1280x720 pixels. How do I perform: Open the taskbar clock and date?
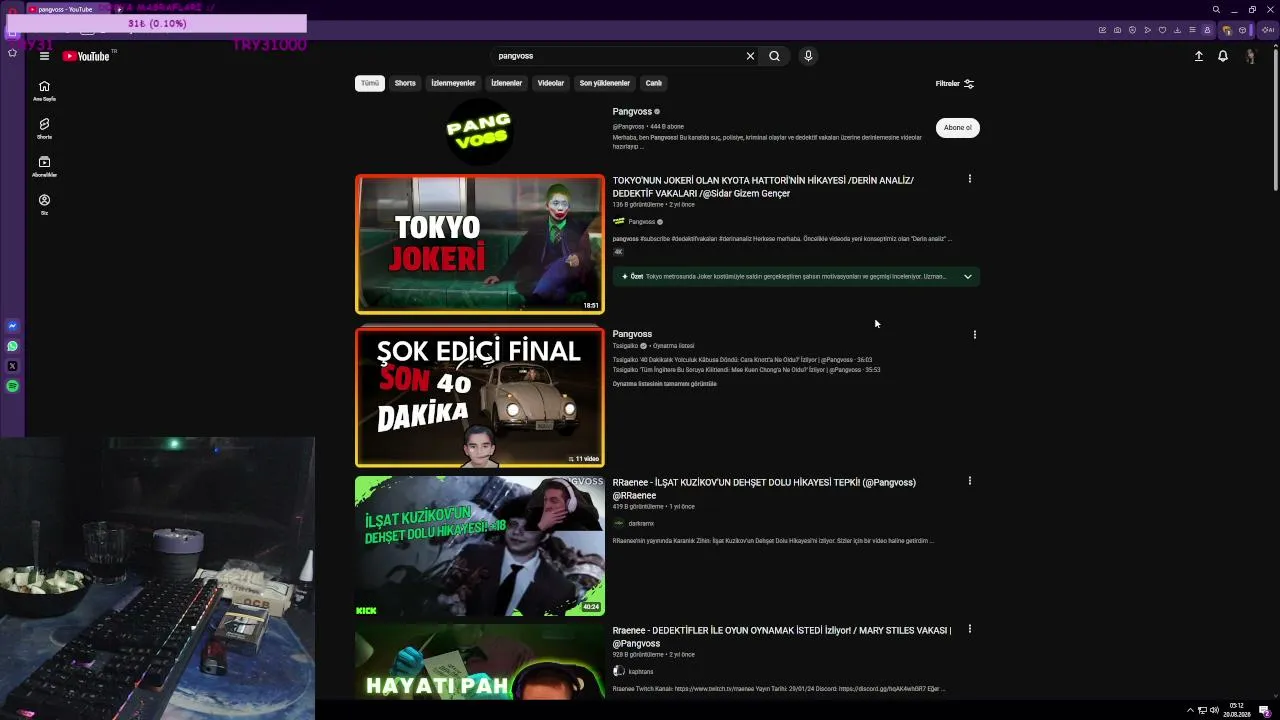[1237, 710]
